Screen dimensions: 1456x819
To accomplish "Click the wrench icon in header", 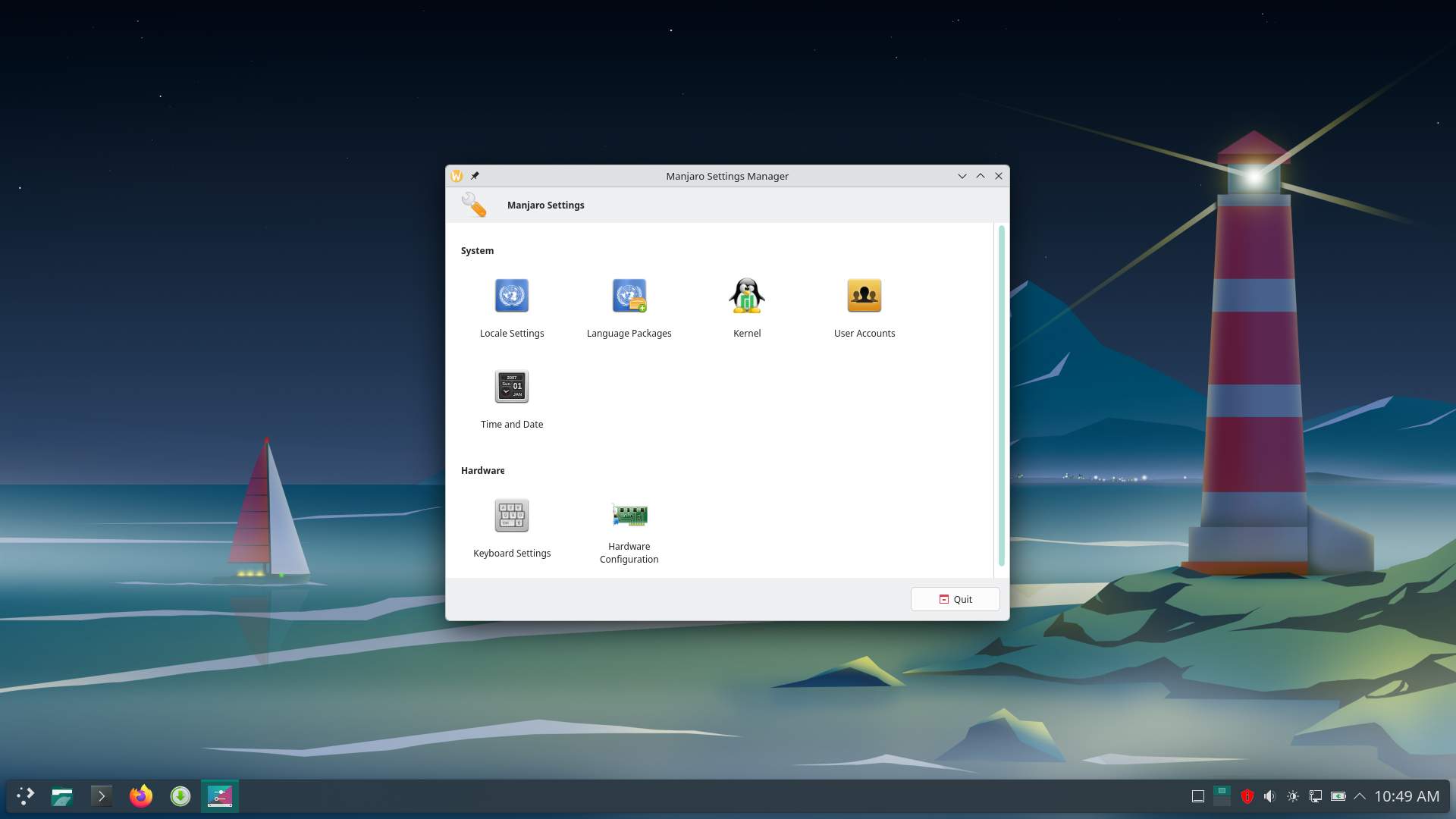I will pos(474,205).
